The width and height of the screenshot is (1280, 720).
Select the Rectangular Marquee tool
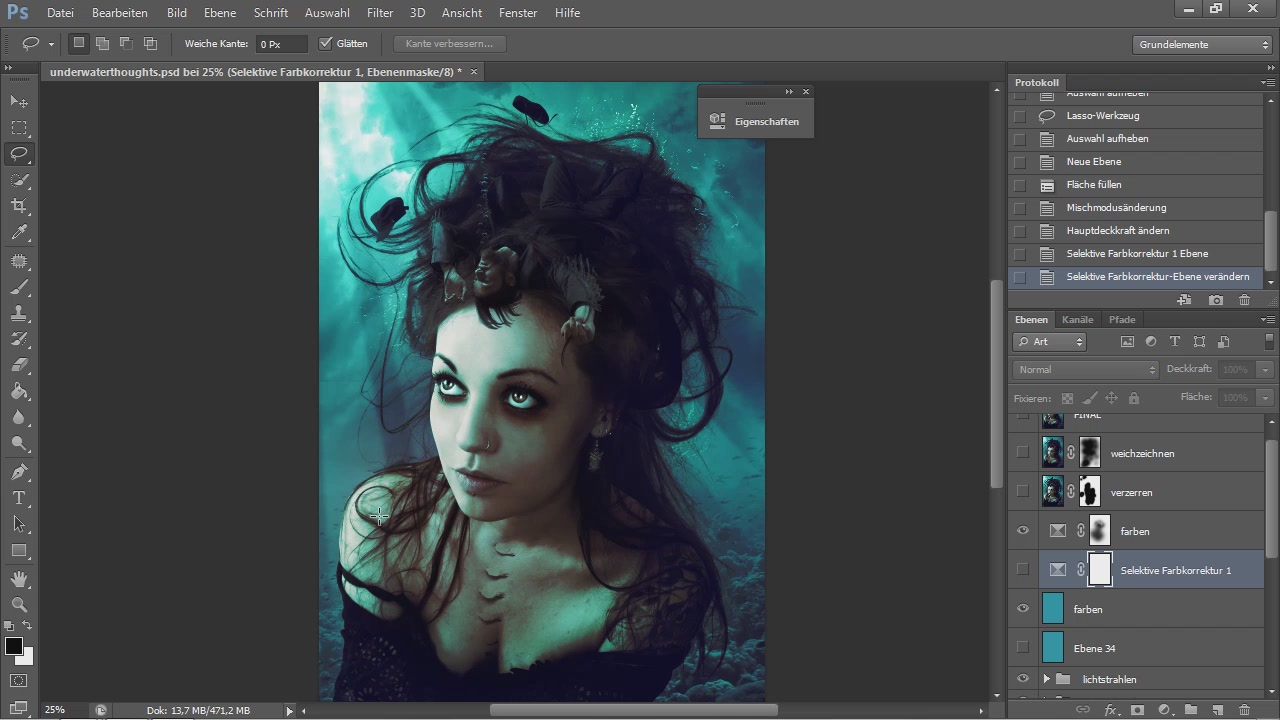coord(19,128)
